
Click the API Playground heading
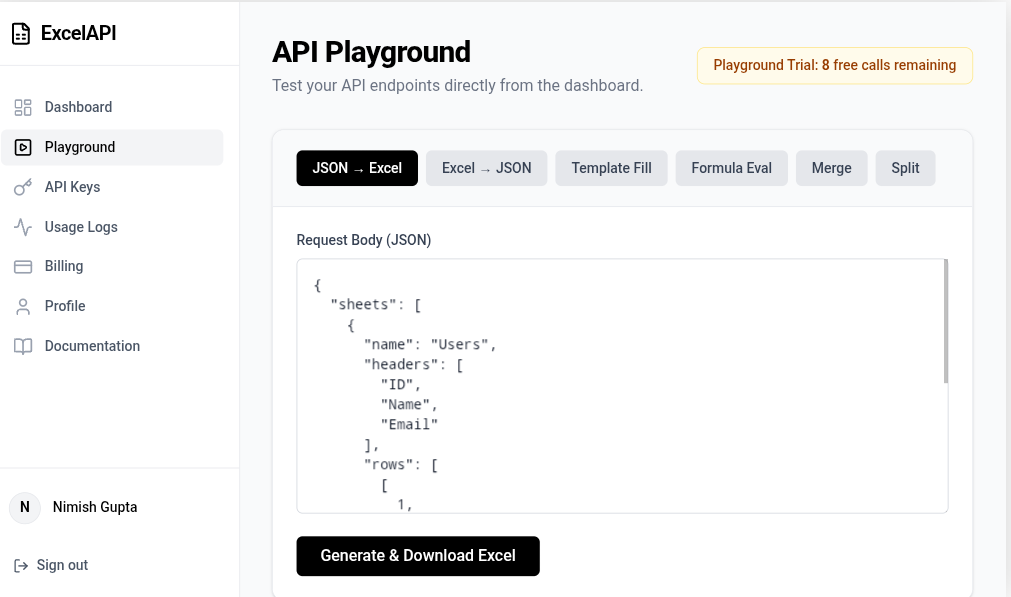[x=371, y=52]
